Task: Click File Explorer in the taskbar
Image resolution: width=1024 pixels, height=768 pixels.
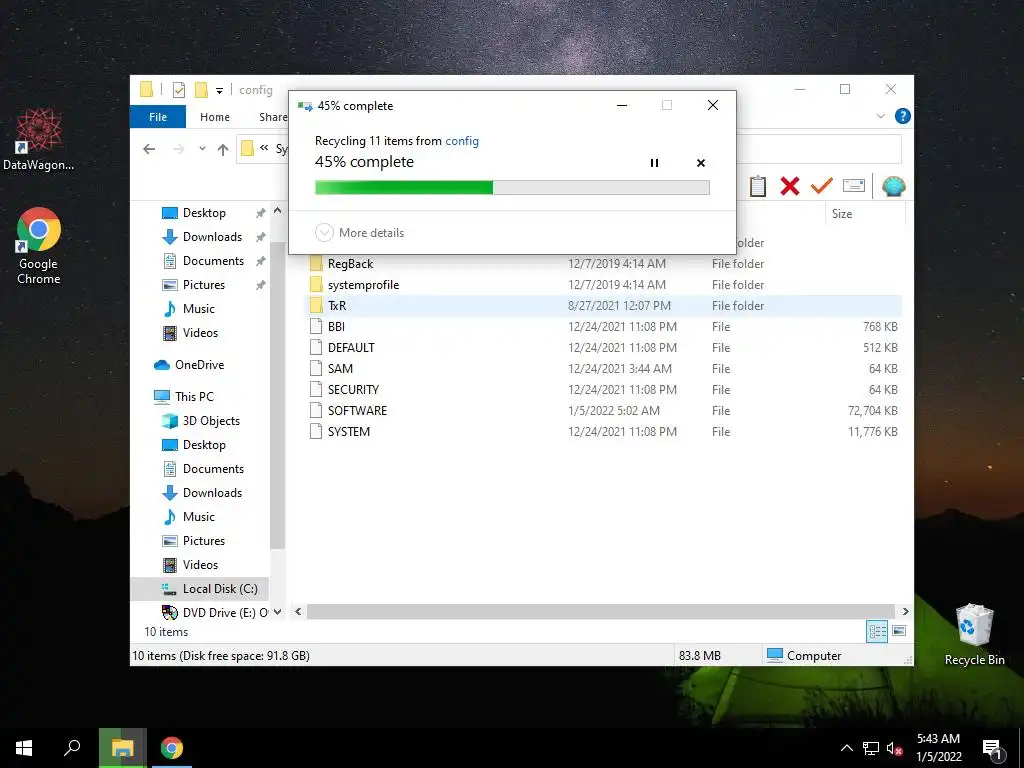Action: click(122, 748)
